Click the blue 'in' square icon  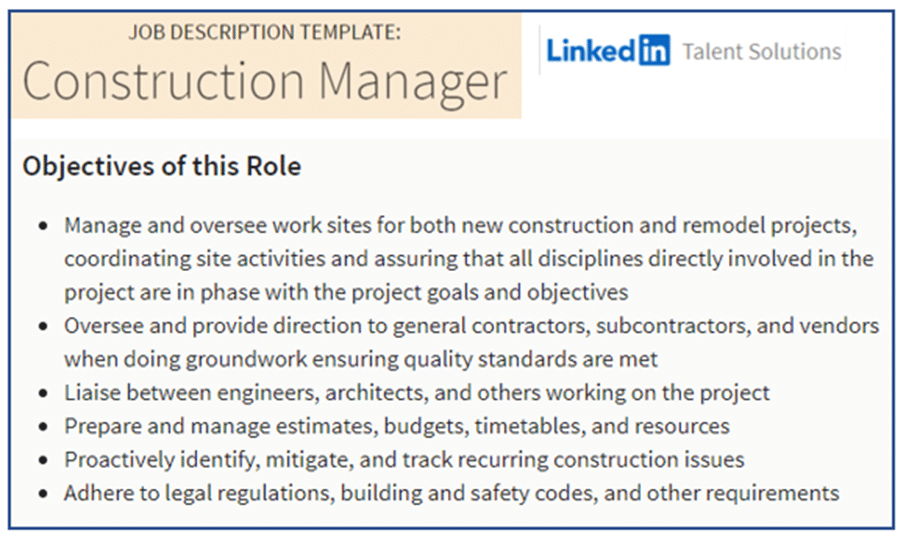(654, 50)
